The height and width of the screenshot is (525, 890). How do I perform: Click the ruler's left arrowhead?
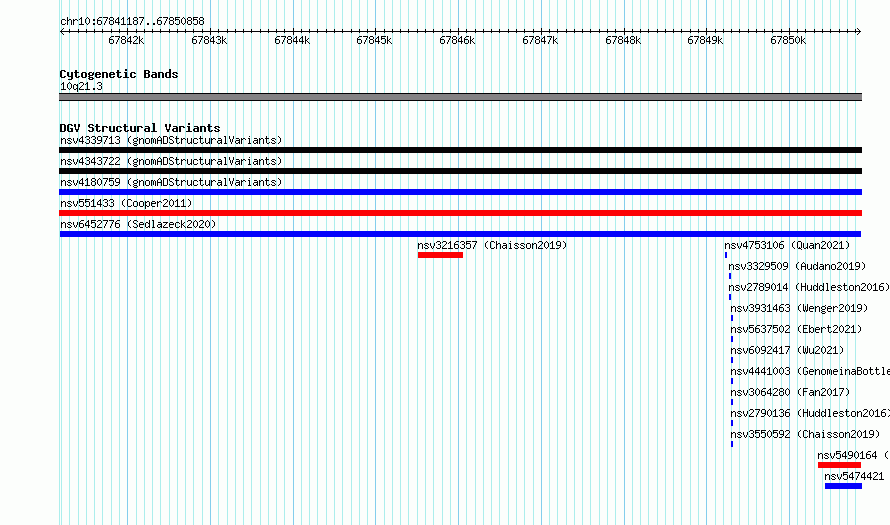pyautogui.click(x=62, y=32)
